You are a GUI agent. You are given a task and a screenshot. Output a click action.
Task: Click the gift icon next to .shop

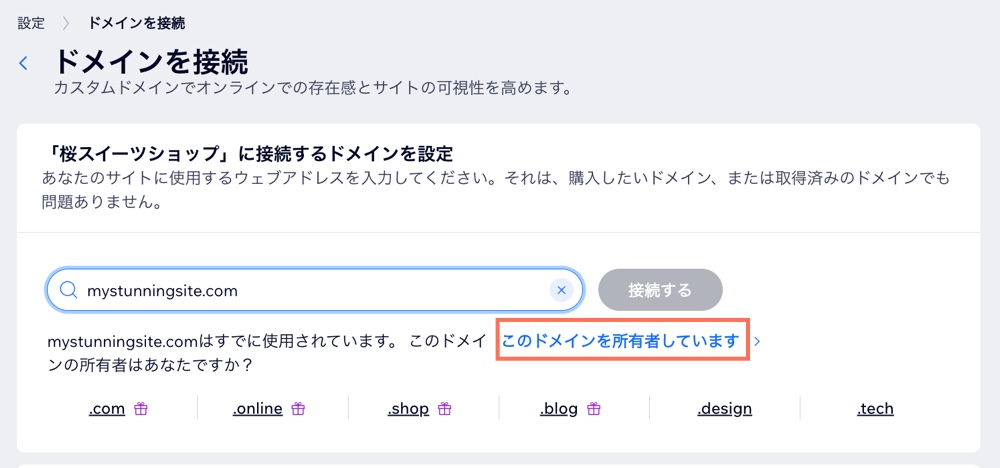[445, 409]
